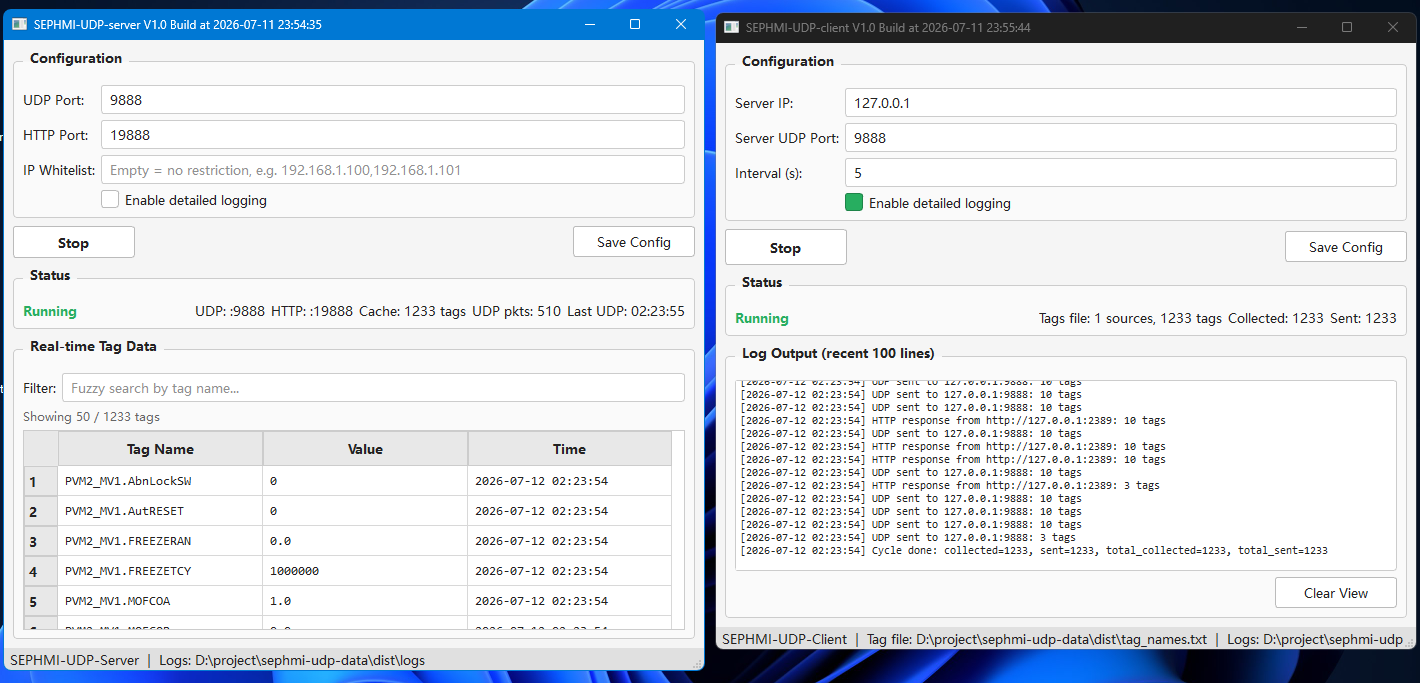Image resolution: width=1420 pixels, height=683 pixels.
Task: Click the Server IP field 127.0.0.1
Action: (x=1121, y=103)
